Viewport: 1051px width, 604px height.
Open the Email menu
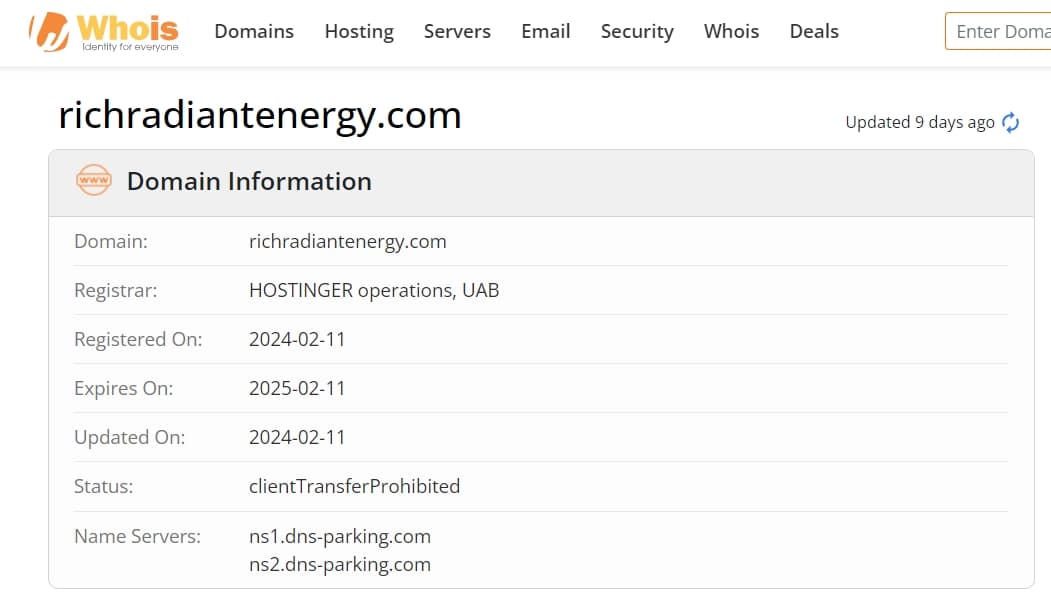[546, 32]
